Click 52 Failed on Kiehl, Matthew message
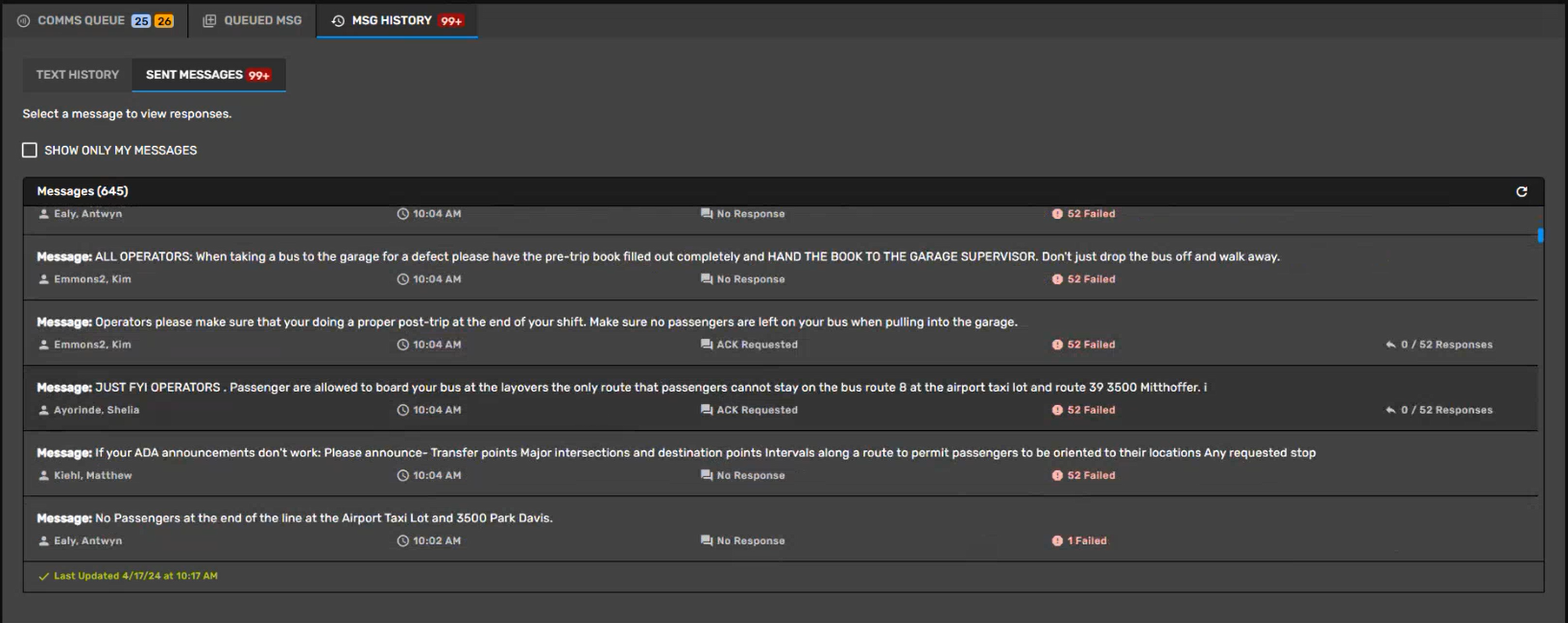Viewport: 1568px width, 623px height. [1091, 475]
